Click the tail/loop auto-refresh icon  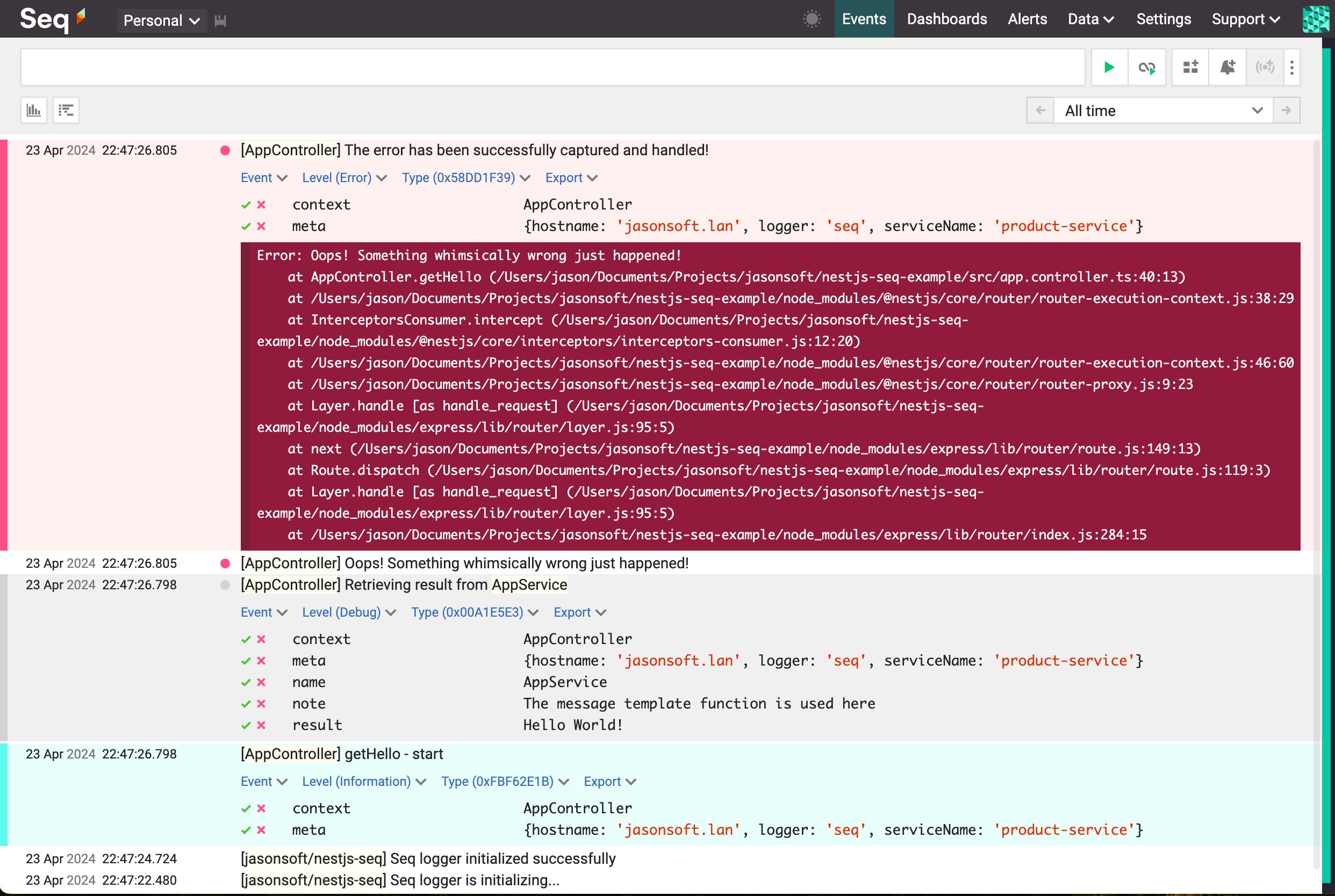point(1146,68)
